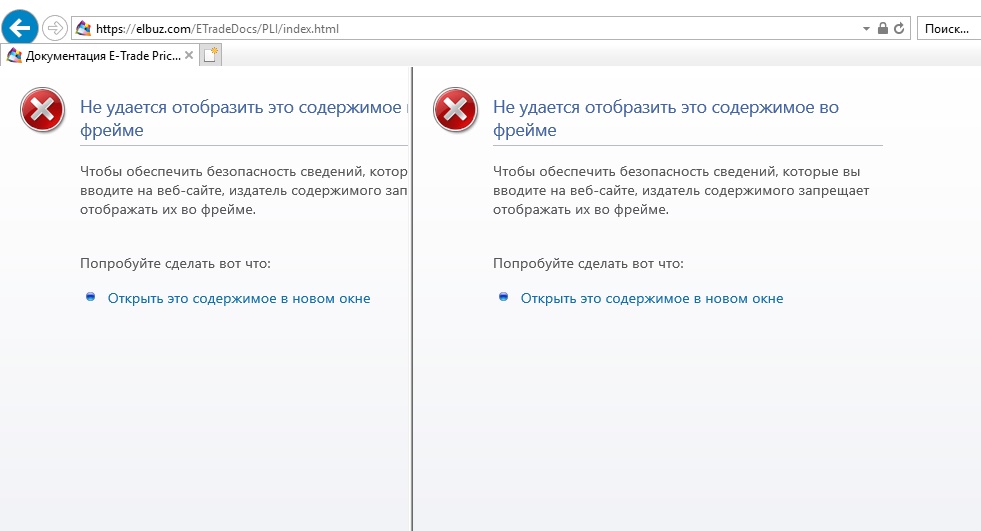The height and width of the screenshot is (531, 981).
Task: Open a new blank tab
Action: tap(211, 55)
